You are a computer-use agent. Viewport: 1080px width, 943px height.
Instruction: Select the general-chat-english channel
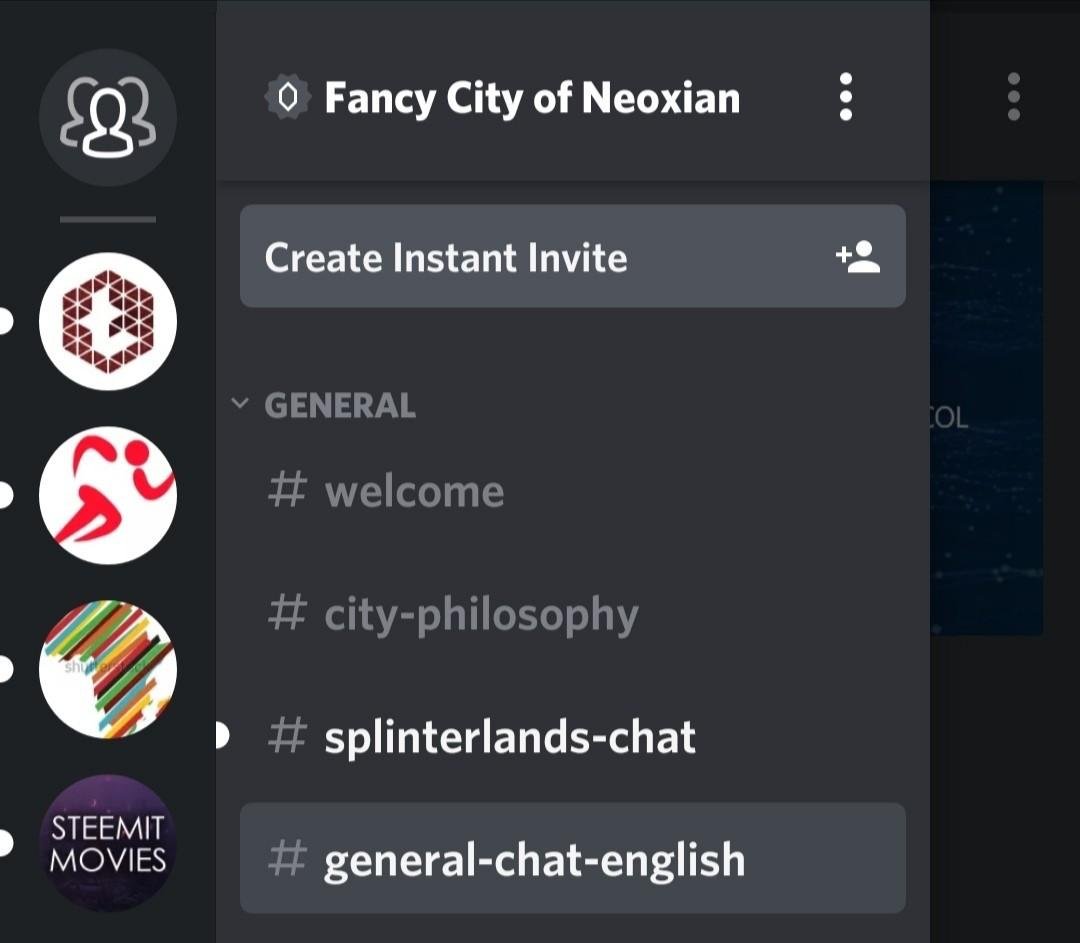click(x=534, y=860)
